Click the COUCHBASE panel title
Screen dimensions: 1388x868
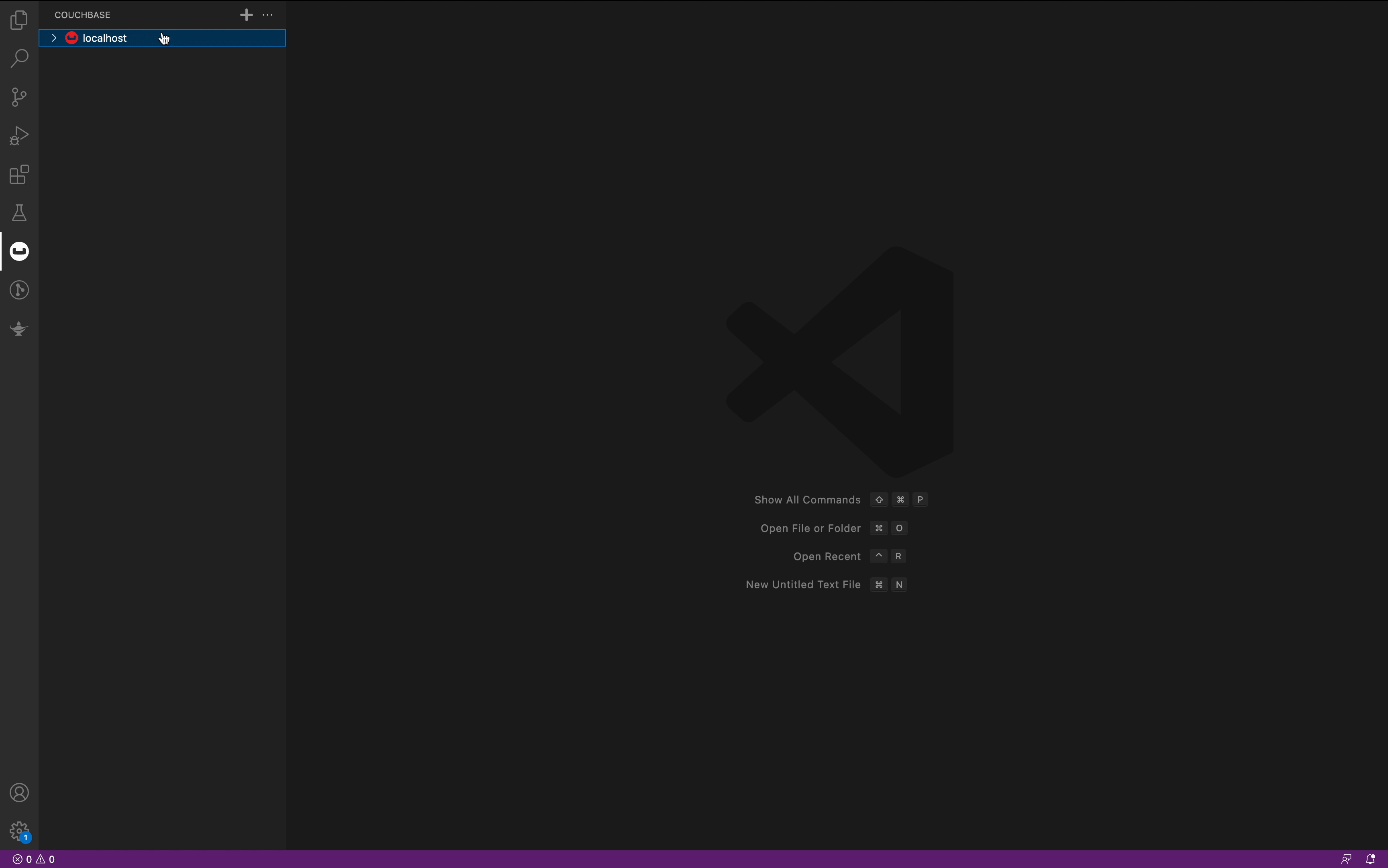pyautogui.click(x=82, y=15)
